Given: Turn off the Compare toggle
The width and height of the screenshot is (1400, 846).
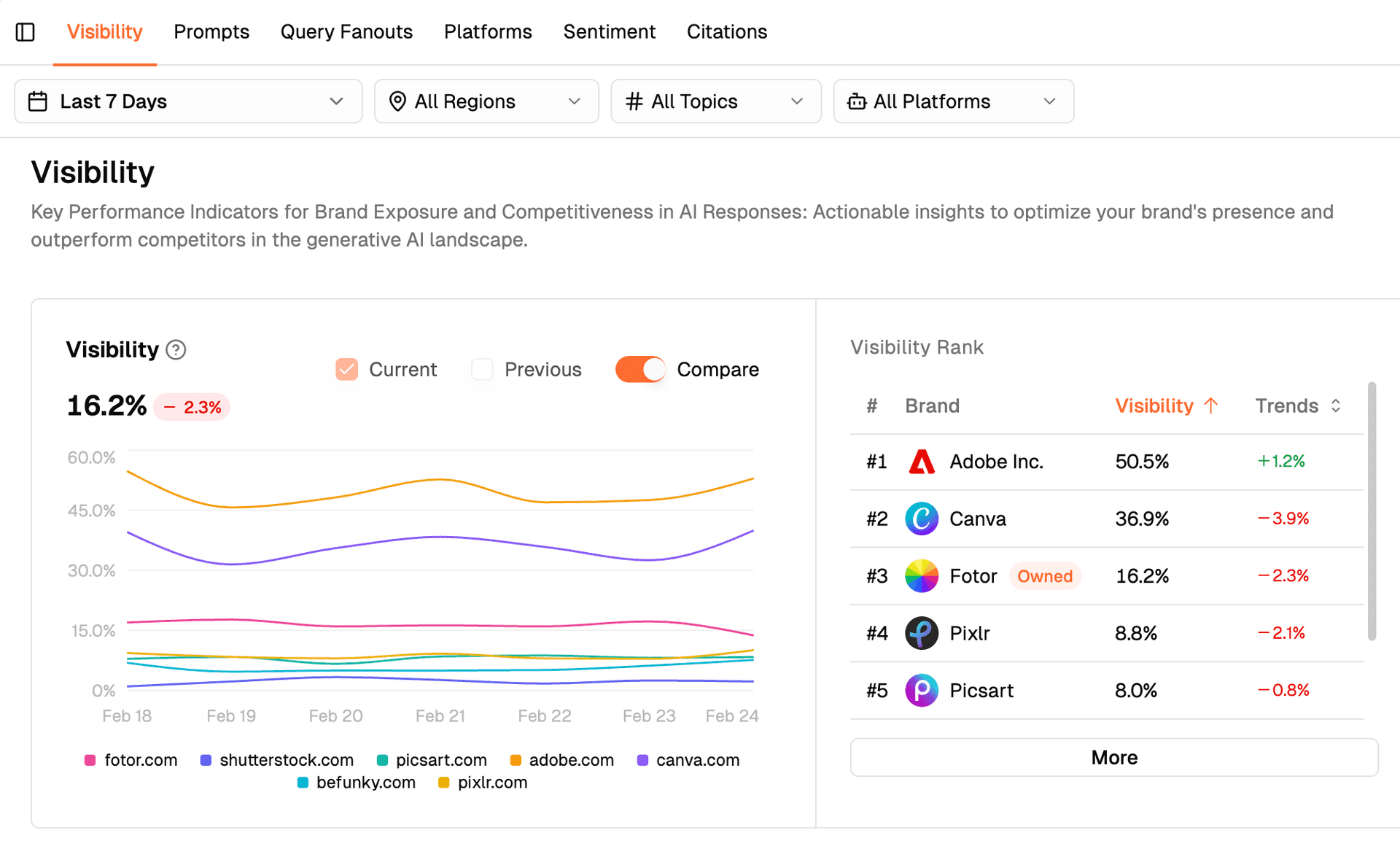Looking at the screenshot, I should click(x=640, y=370).
